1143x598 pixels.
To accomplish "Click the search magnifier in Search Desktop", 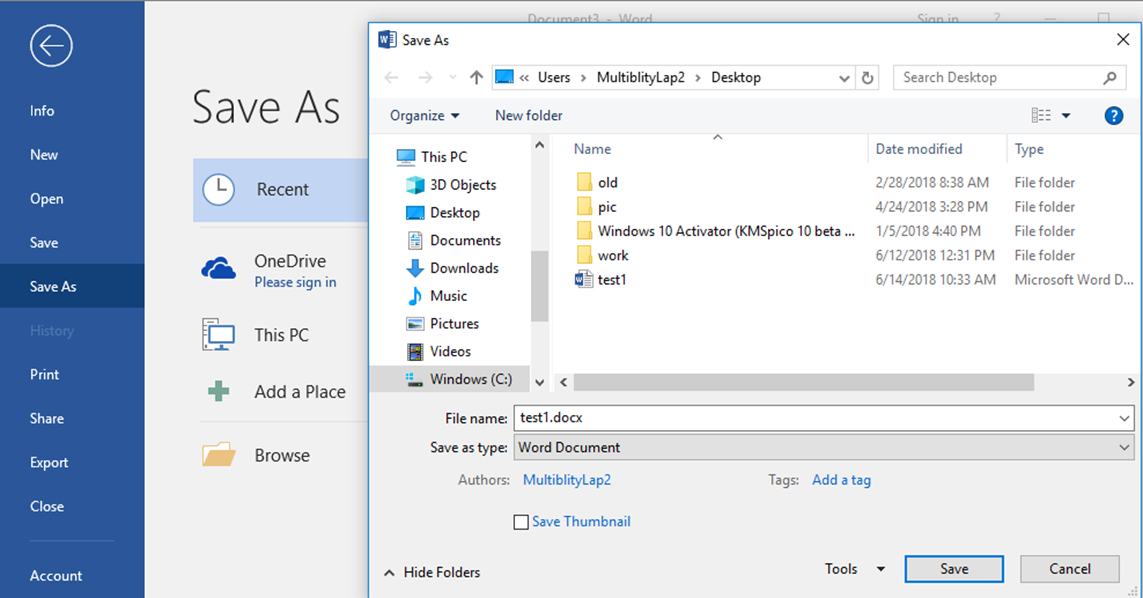I will (x=1109, y=77).
